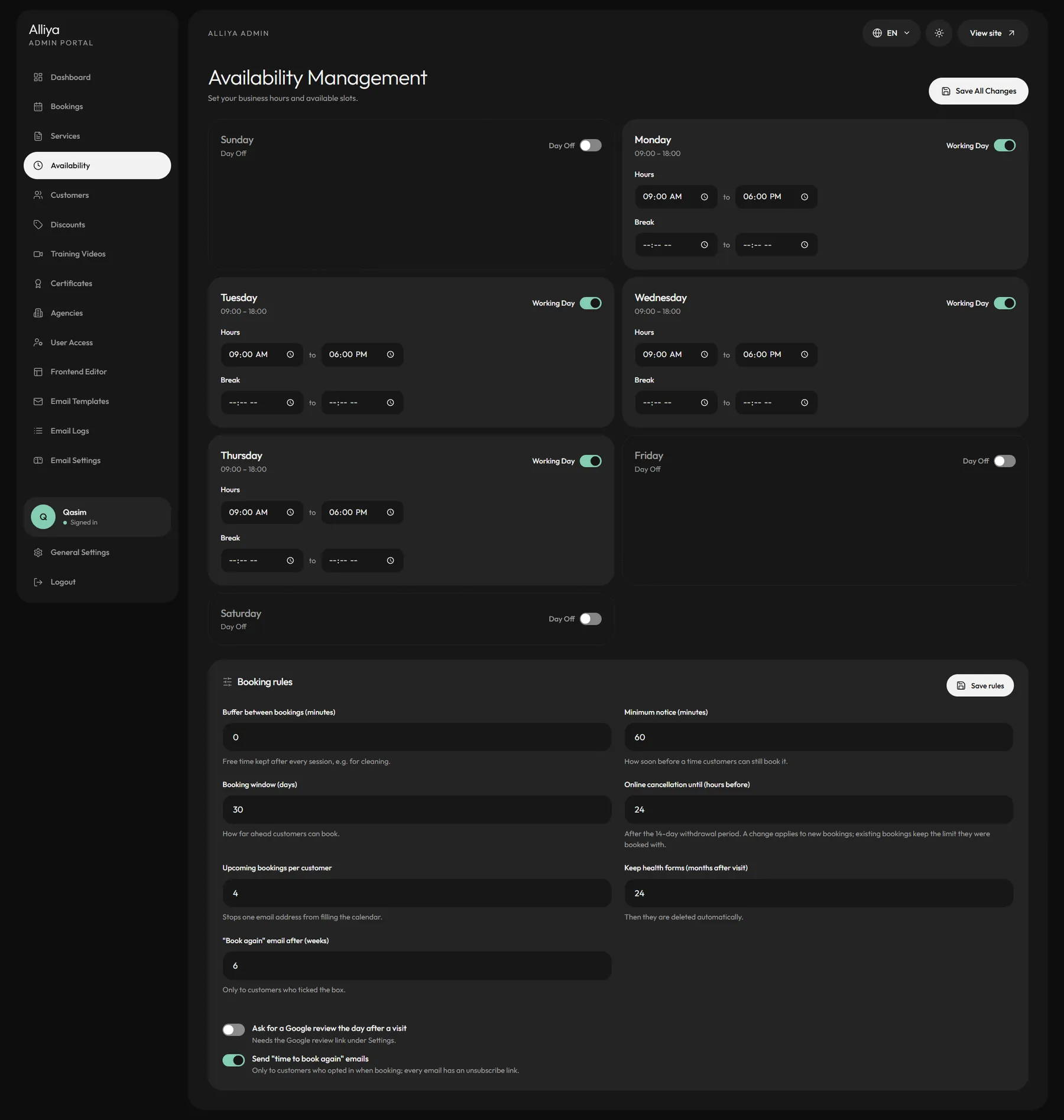Click clock icon in Monday start time
Image resolution: width=1064 pixels, height=1120 pixels.
[704, 197]
